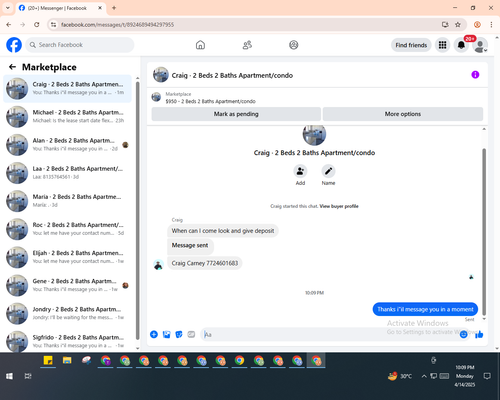This screenshot has width=500, height=400.
Task: Open Roc's apartment conversation
Action: [x=67, y=229]
